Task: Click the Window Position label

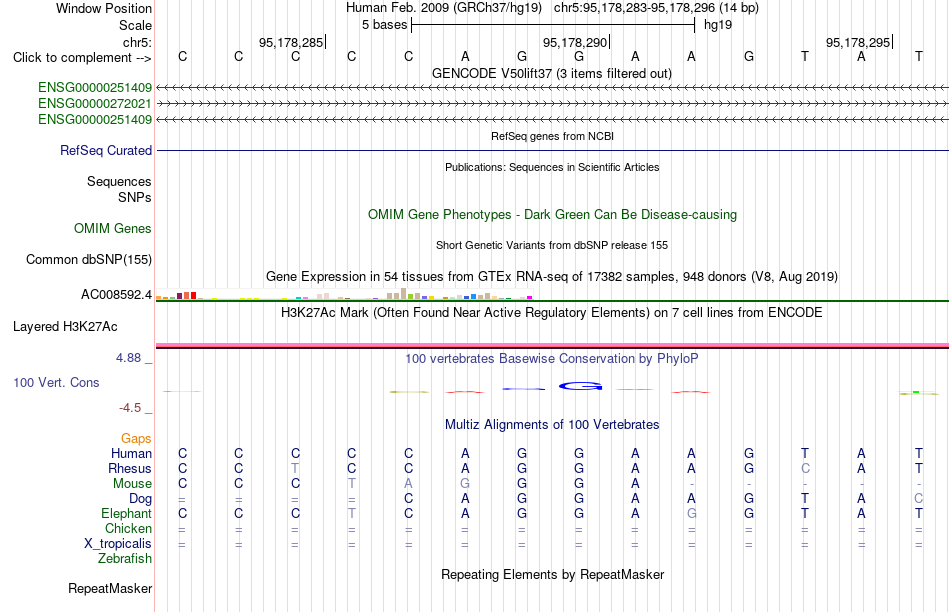Action: point(104,8)
